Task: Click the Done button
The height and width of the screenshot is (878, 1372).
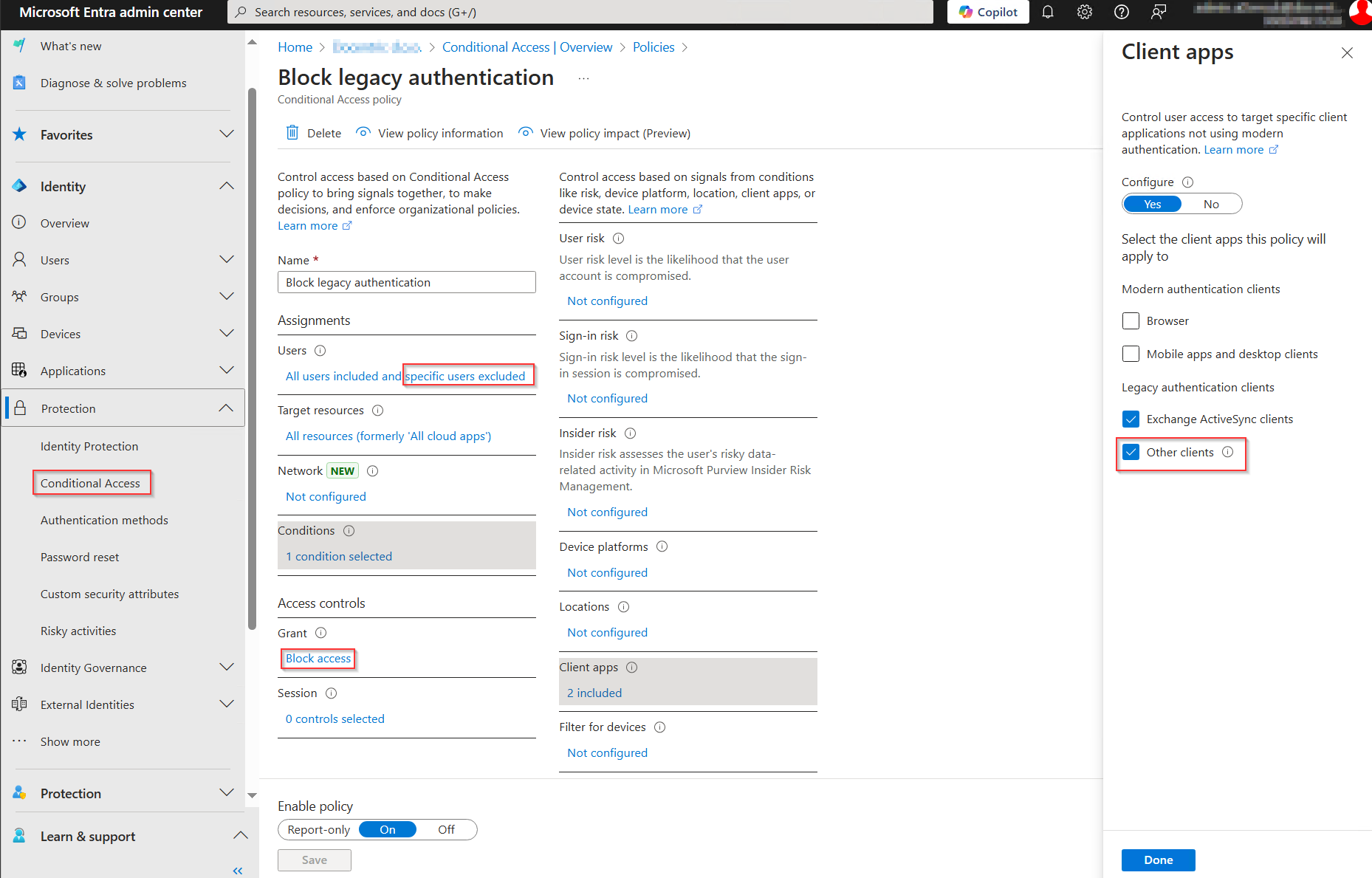Action: [x=1158, y=860]
